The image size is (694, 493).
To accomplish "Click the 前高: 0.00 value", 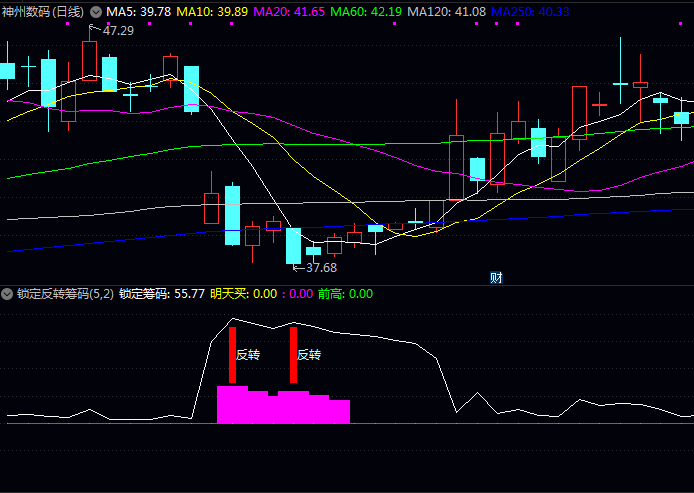I will (346, 294).
